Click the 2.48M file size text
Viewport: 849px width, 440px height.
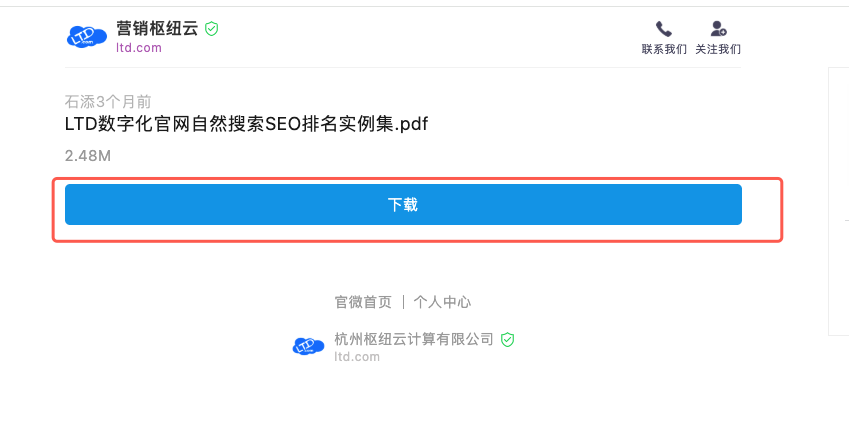pos(87,156)
